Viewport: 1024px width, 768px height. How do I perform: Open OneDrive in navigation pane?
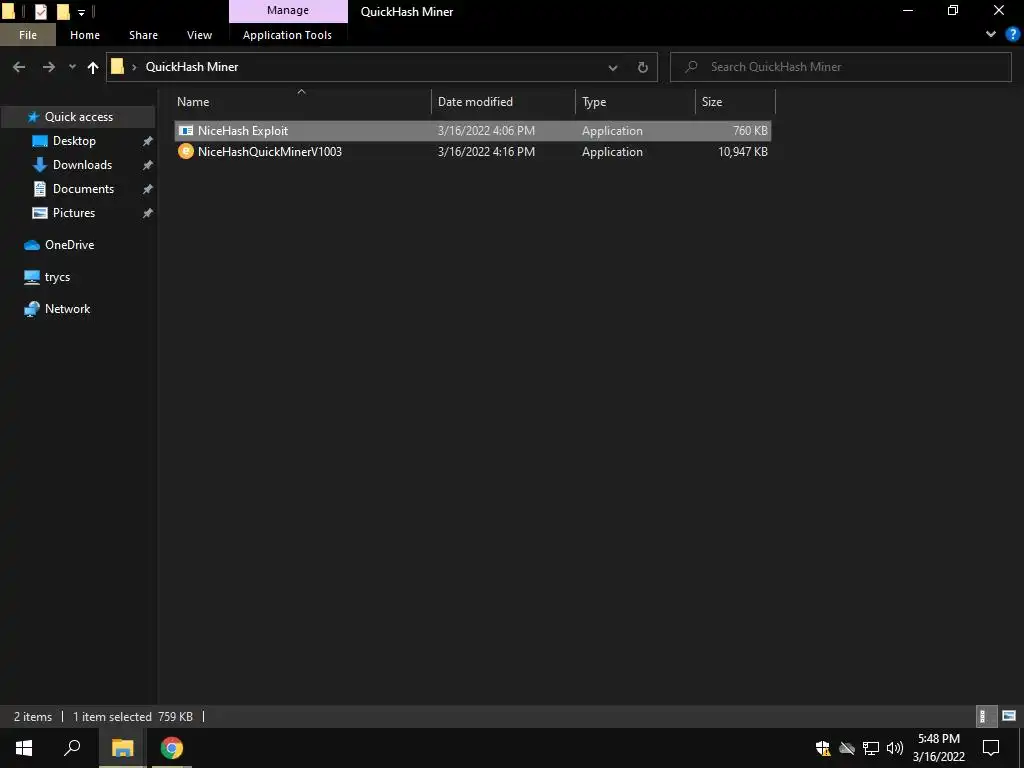coord(69,245)
